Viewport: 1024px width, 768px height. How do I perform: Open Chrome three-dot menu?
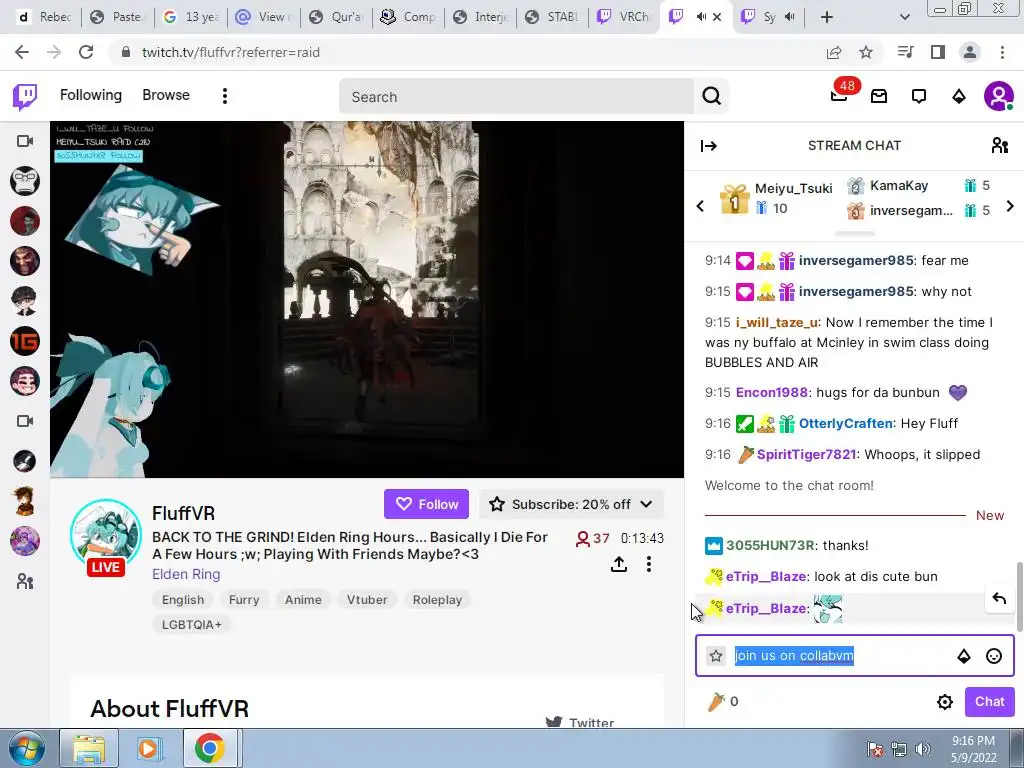[x=1002, y=52]
